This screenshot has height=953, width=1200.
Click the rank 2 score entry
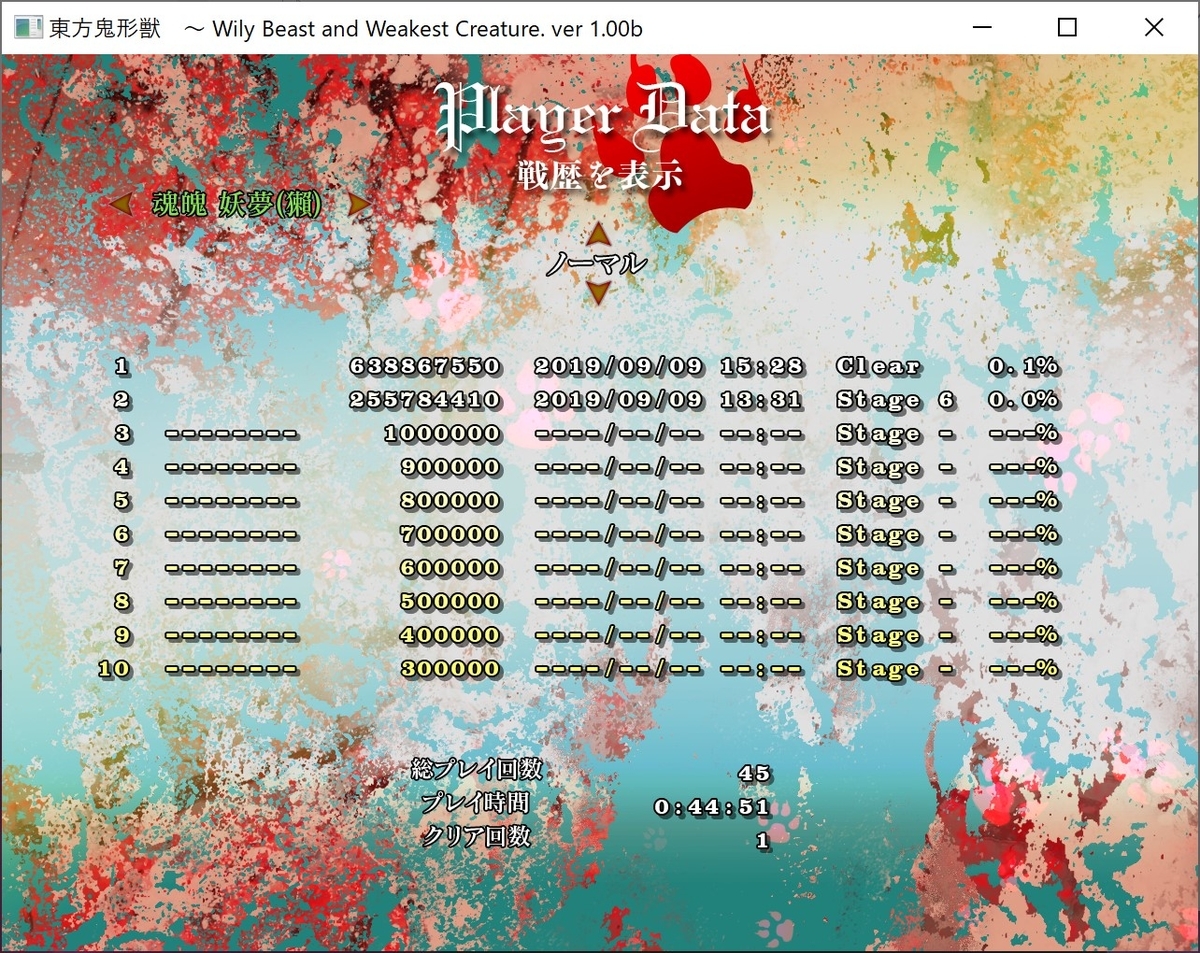tap(424, 400)
